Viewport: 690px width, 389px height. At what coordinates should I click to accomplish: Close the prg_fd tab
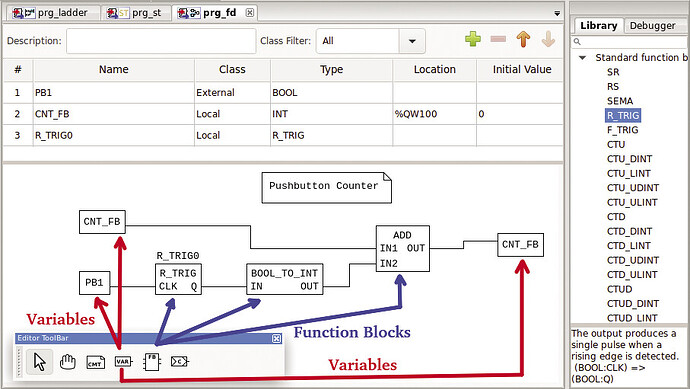[250, 13]
